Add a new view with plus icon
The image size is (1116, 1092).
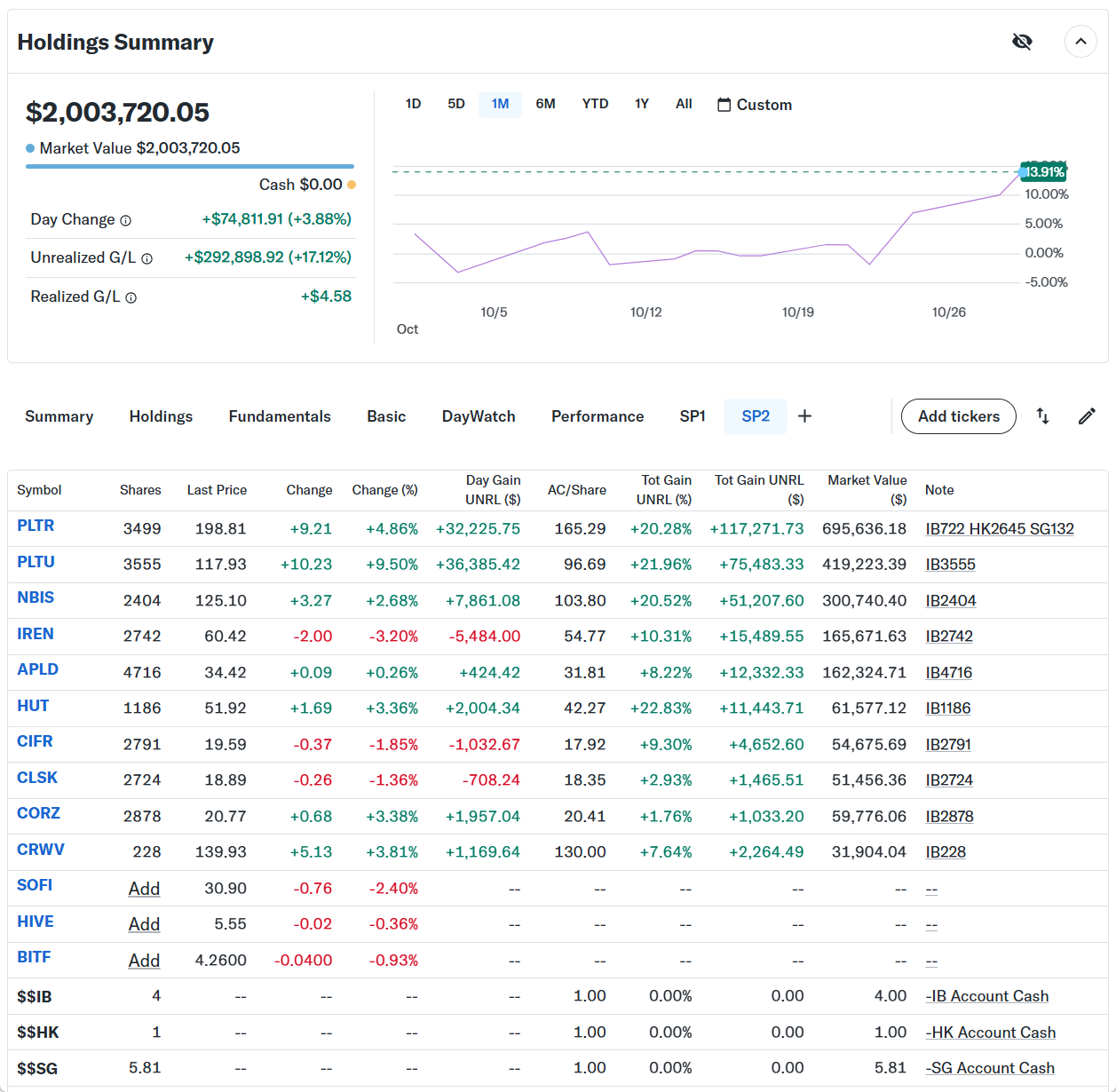[804, 416]
